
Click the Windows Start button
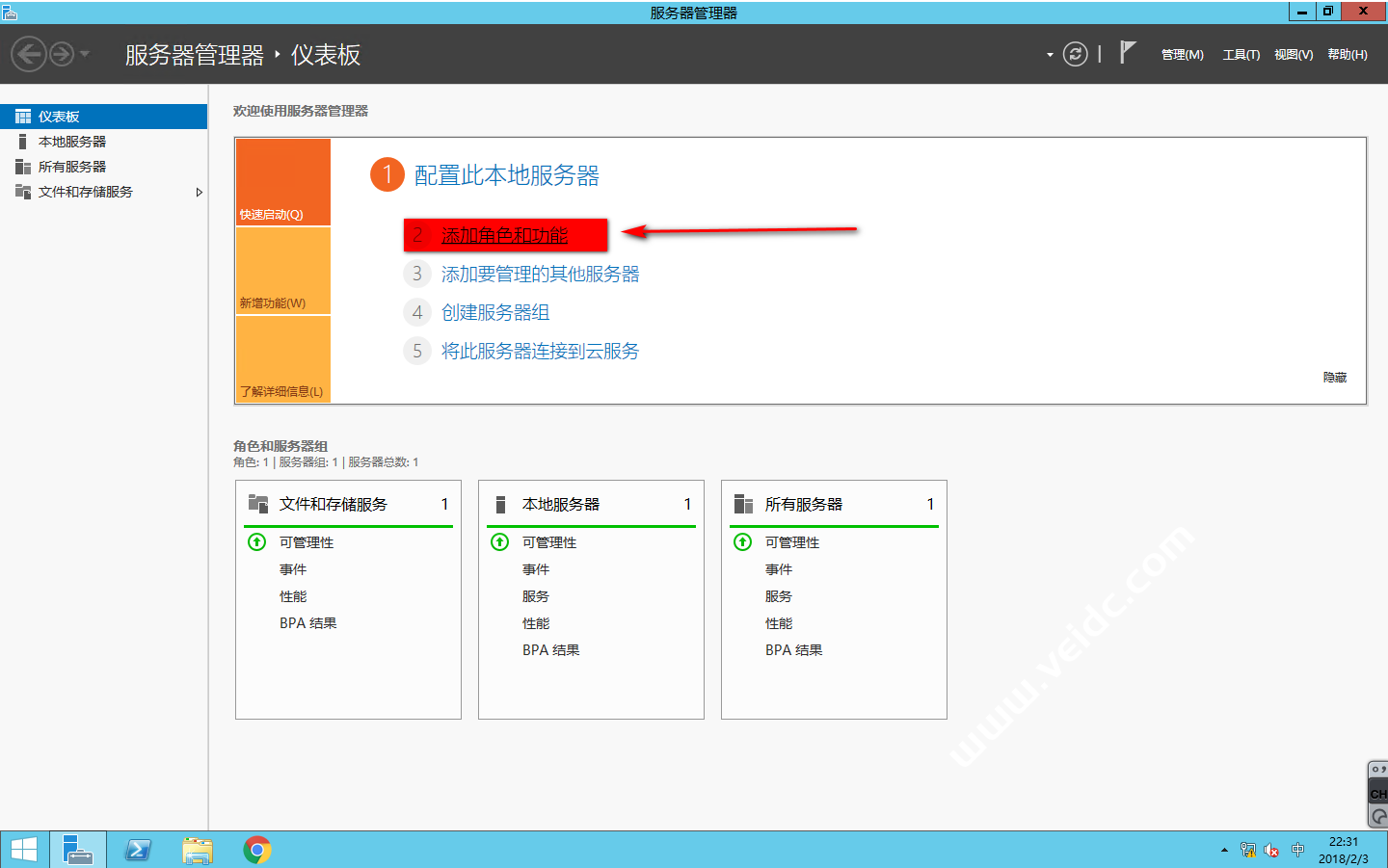pyautogui.click(x=24, y=850)
